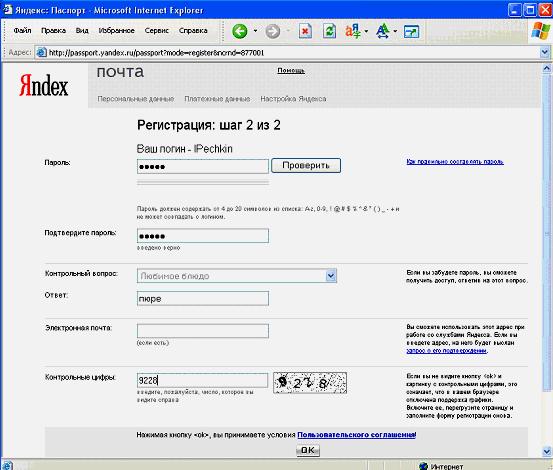The image size is (553, 470).
Task: Click the Регистрация: шаг 2 из 2 heading
Action: coord(209,125)
